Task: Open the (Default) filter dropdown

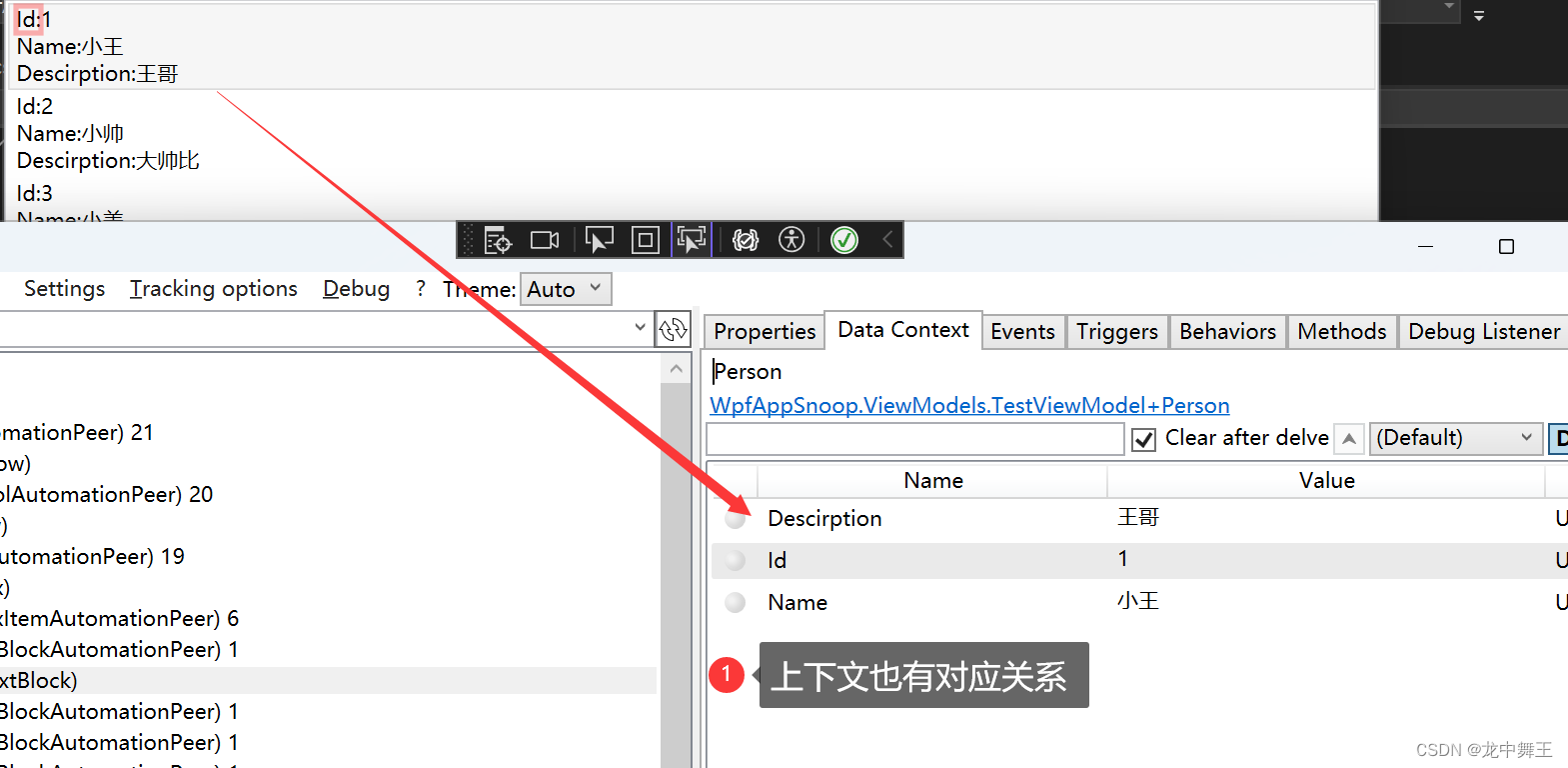Action: pos(1455,438)
